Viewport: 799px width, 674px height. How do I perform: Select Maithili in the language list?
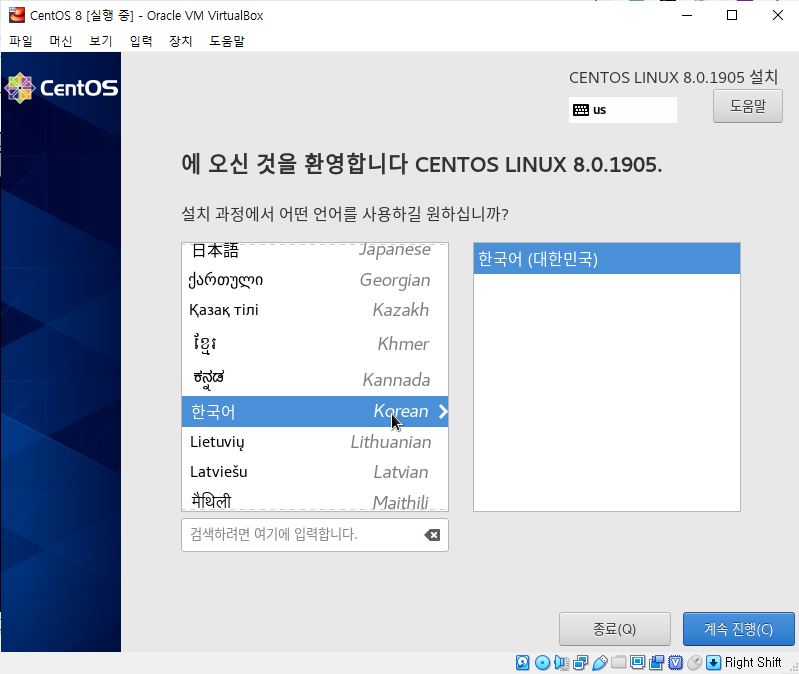(x=315, y=501)
